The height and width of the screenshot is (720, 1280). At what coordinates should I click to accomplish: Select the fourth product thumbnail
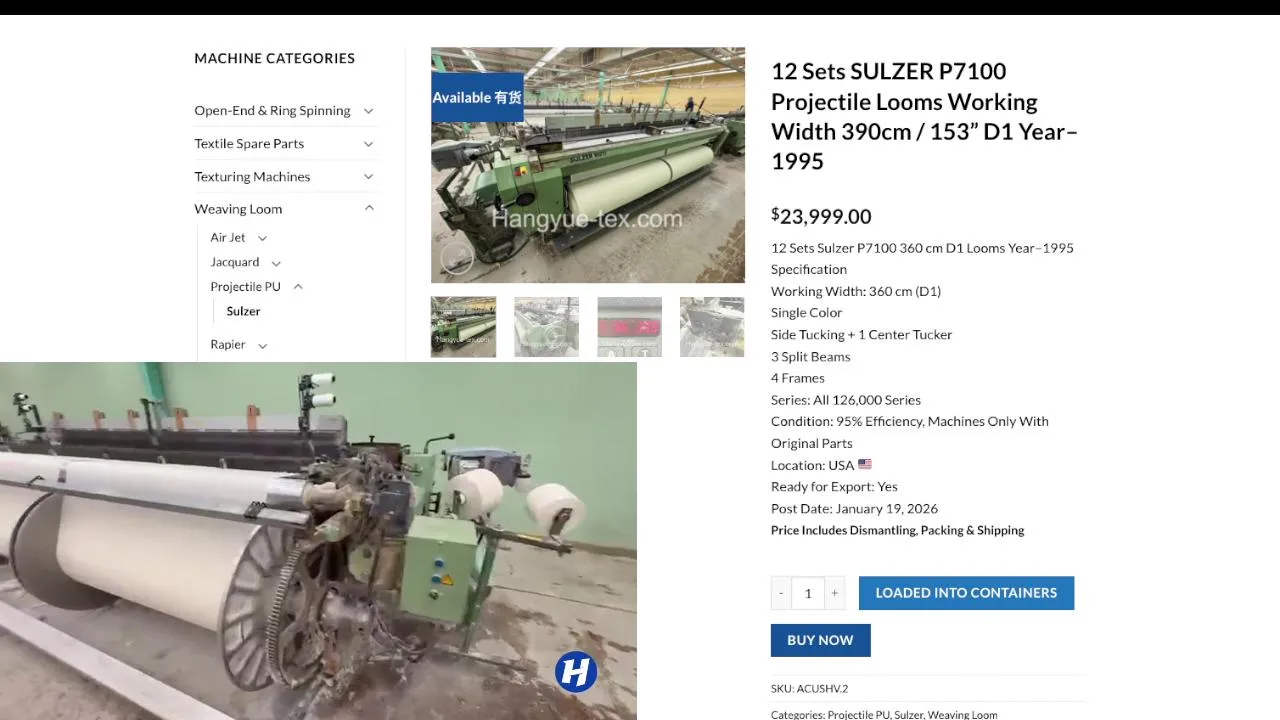click(712, 327)
